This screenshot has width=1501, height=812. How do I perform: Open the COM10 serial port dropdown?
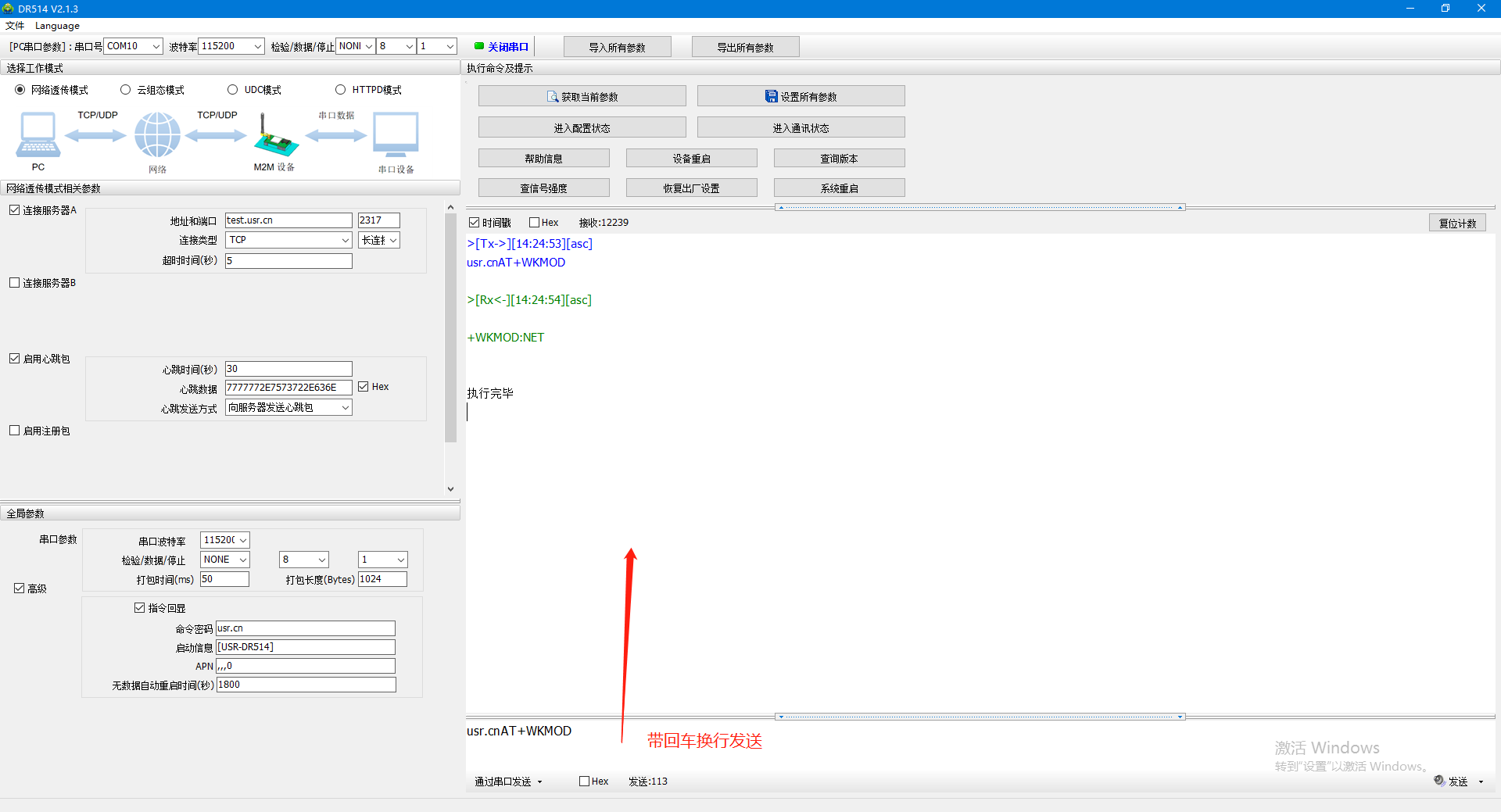point(156,47)
